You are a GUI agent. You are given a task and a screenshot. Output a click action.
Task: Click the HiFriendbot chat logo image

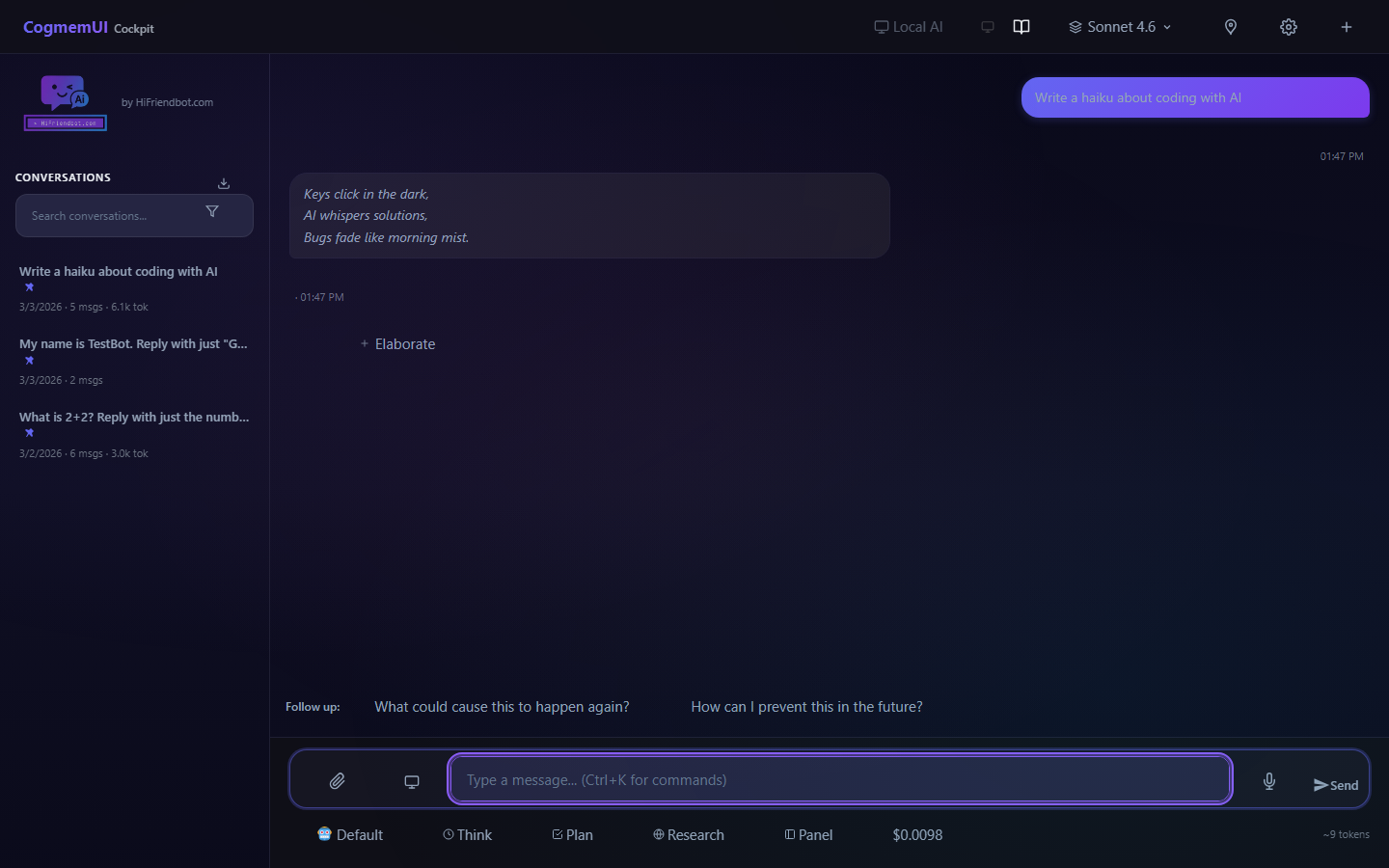(x=65, y=102)
